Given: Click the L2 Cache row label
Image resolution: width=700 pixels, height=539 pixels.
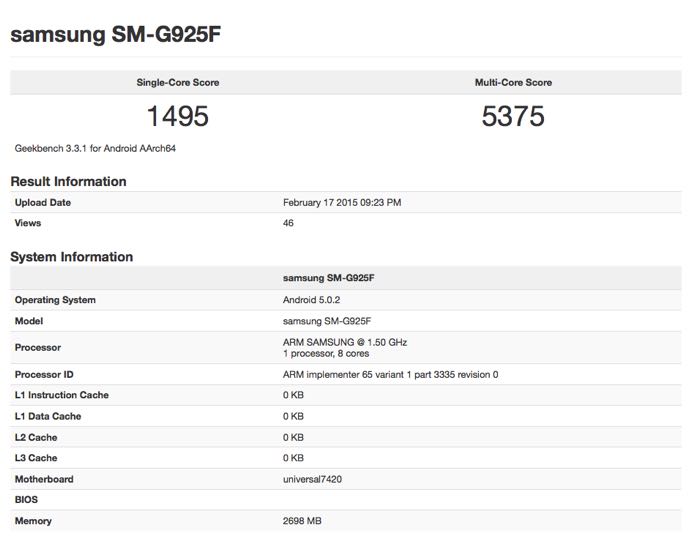Looking at the screenshot, I should click(x=36, y=437).
